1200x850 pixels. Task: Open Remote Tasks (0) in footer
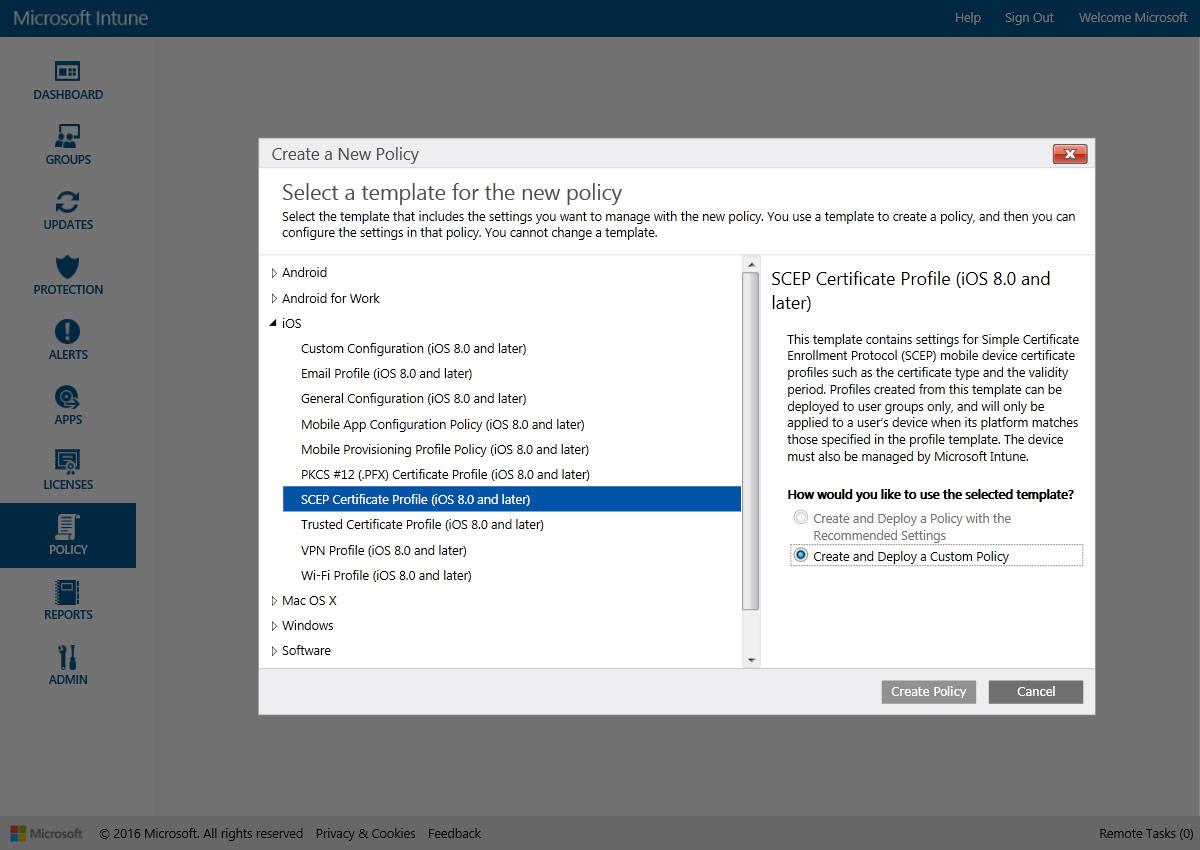coord(1146,833)
